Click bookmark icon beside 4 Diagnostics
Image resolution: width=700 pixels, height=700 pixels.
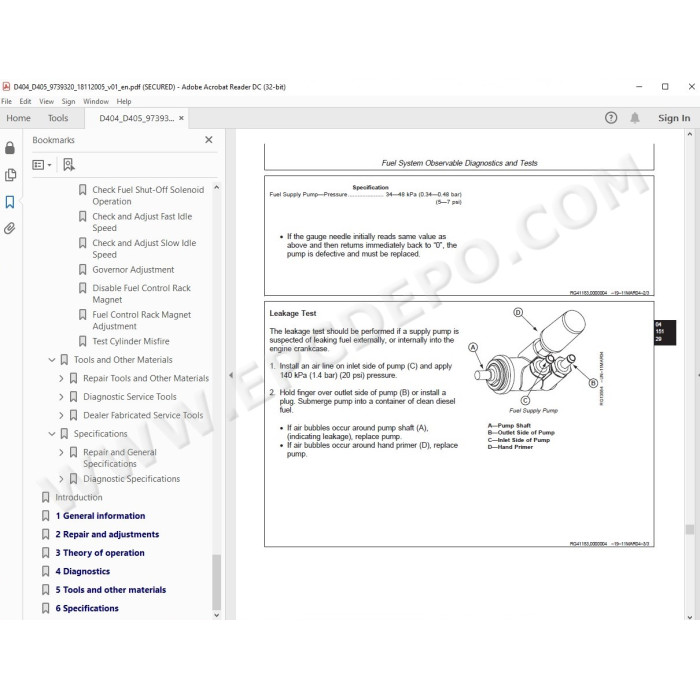tap(46, 571)
